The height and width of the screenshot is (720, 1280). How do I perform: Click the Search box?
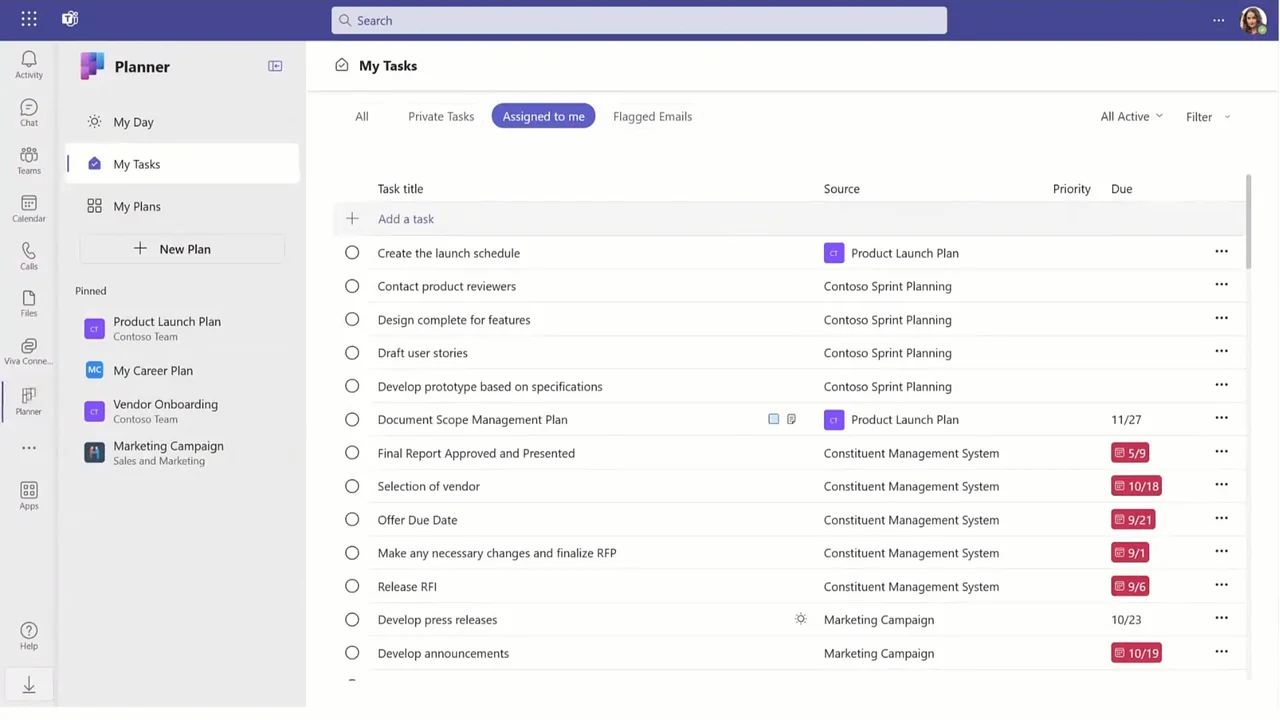[x=639, y=20]
